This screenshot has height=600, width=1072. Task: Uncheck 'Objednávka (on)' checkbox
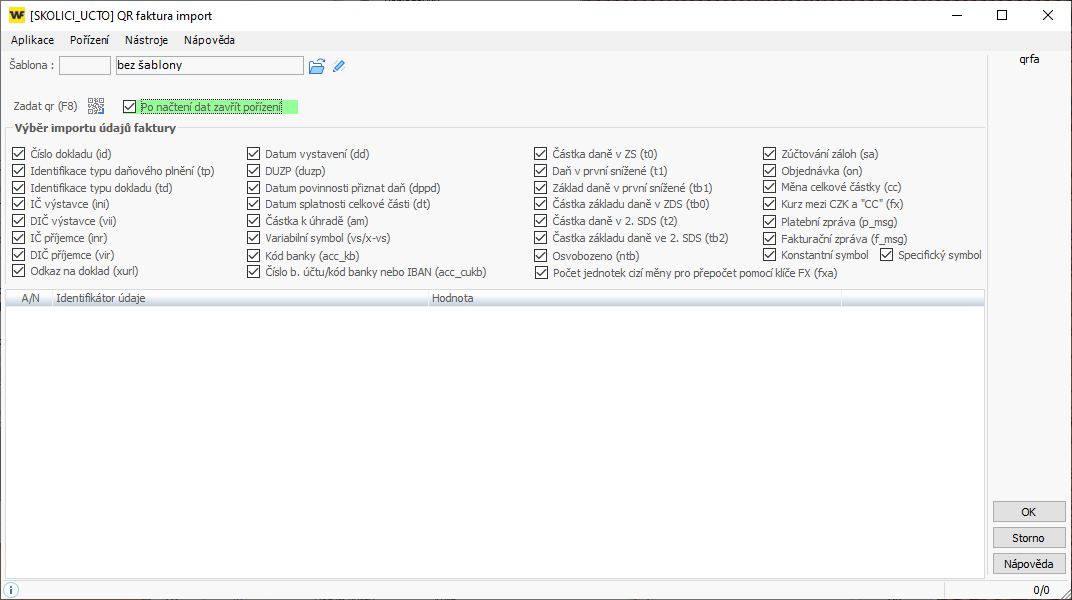[770, 171]
